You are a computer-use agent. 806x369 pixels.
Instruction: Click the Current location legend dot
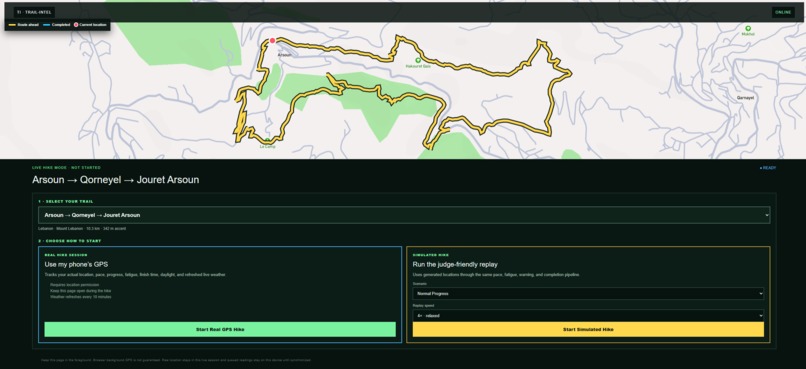[76, 25]
